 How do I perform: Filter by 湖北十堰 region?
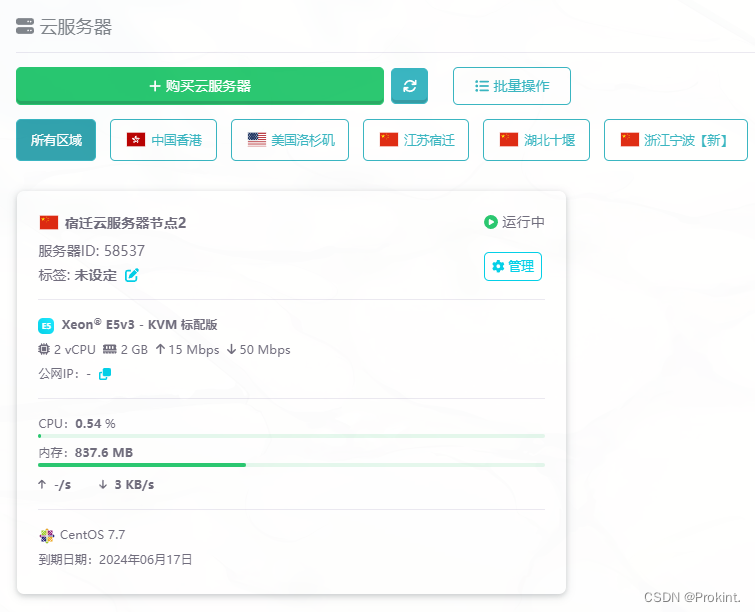click(x=536, y=140)
